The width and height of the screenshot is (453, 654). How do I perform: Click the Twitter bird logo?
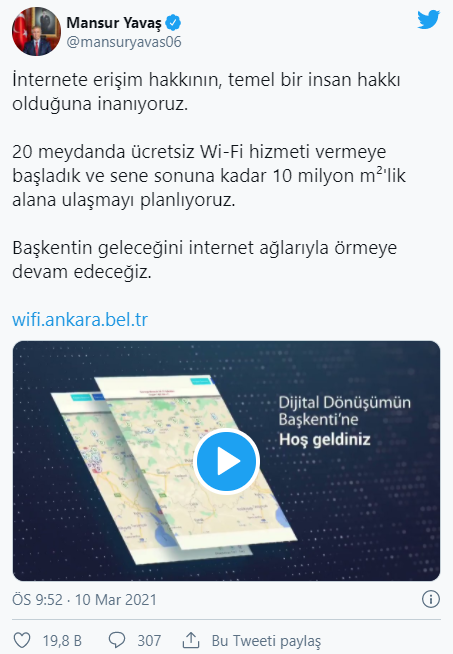pos(428,20)
